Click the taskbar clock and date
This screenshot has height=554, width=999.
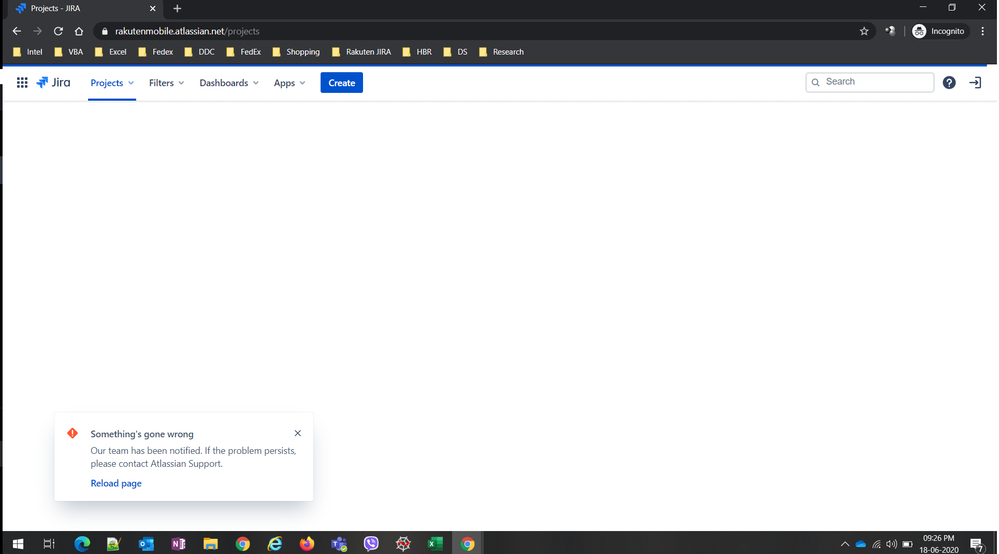(x=939, y=544)
